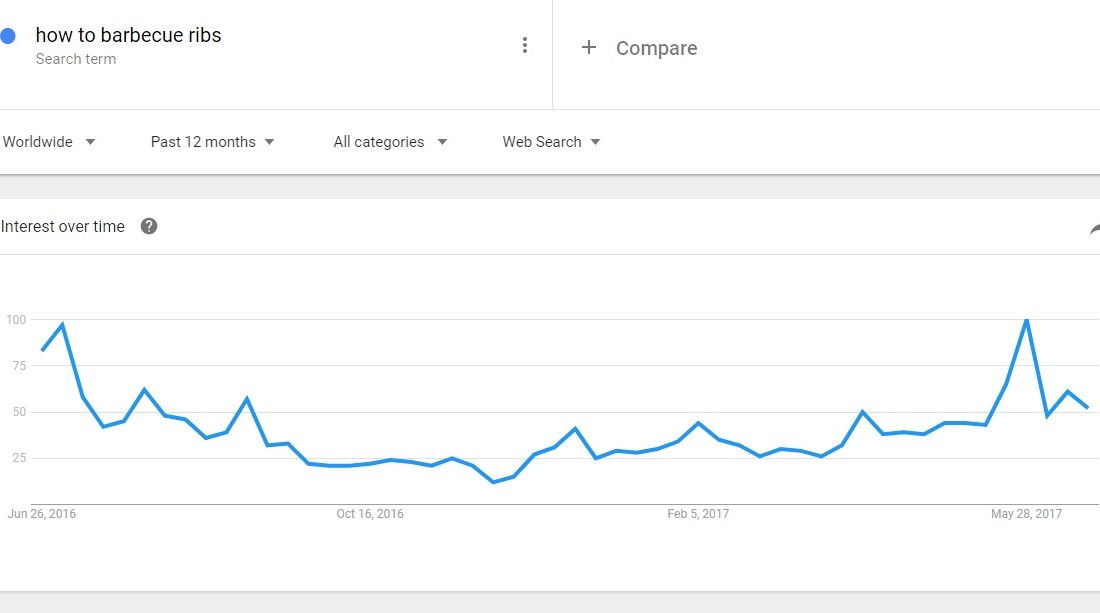
Task: Open the Past 12 months dropdown
Action: (212, 142)
